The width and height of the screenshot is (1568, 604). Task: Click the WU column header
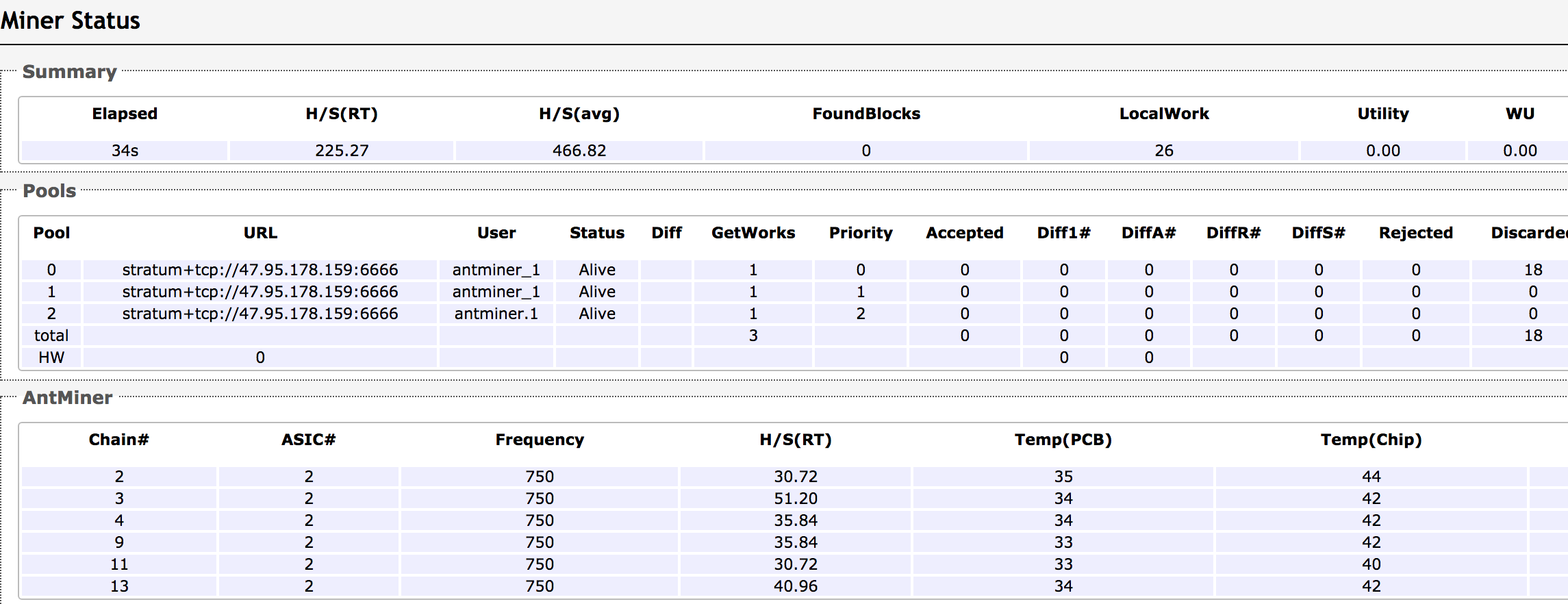[1520, 114]
